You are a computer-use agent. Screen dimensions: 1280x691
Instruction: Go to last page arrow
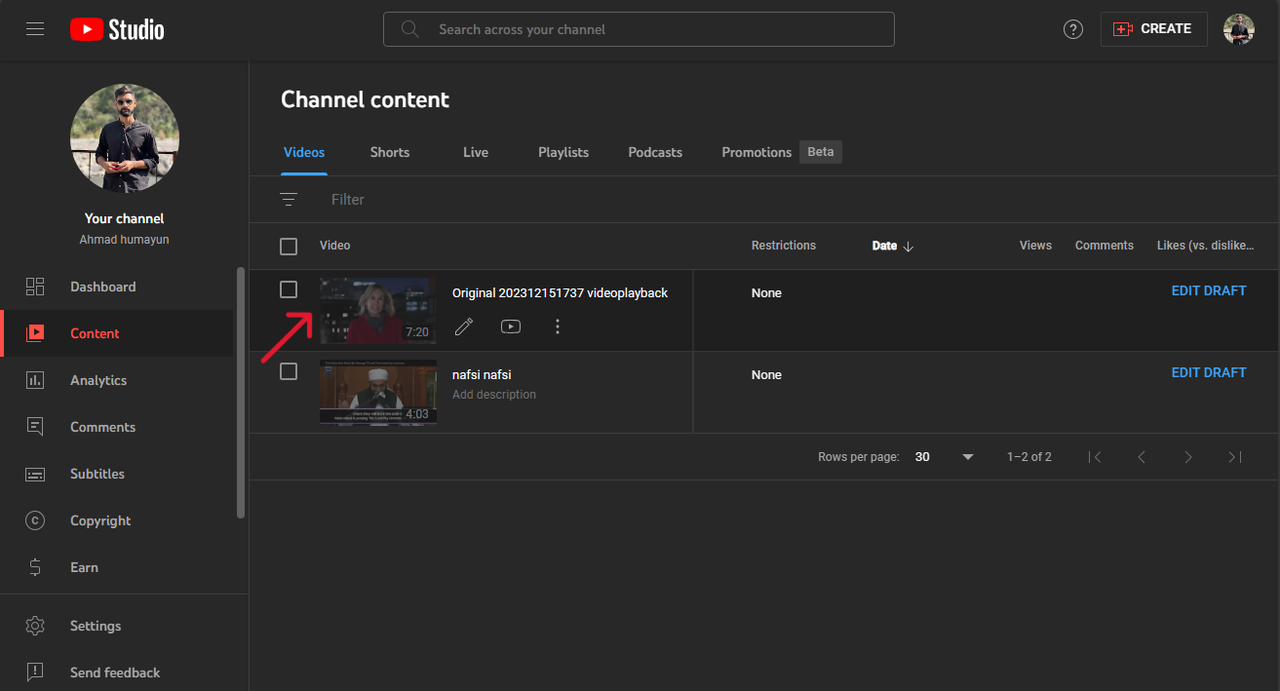(1235, 457)
